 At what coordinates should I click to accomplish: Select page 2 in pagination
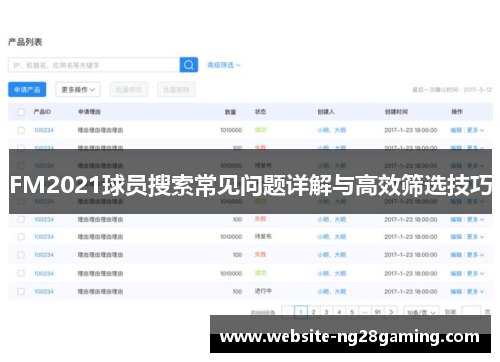click(314, 312)
